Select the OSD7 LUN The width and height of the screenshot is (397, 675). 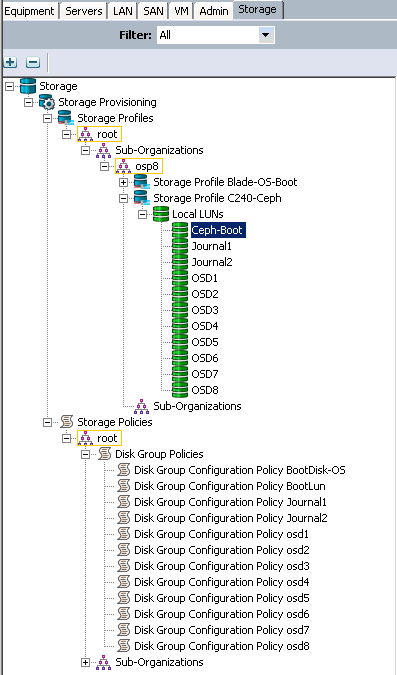click(205, 374)
